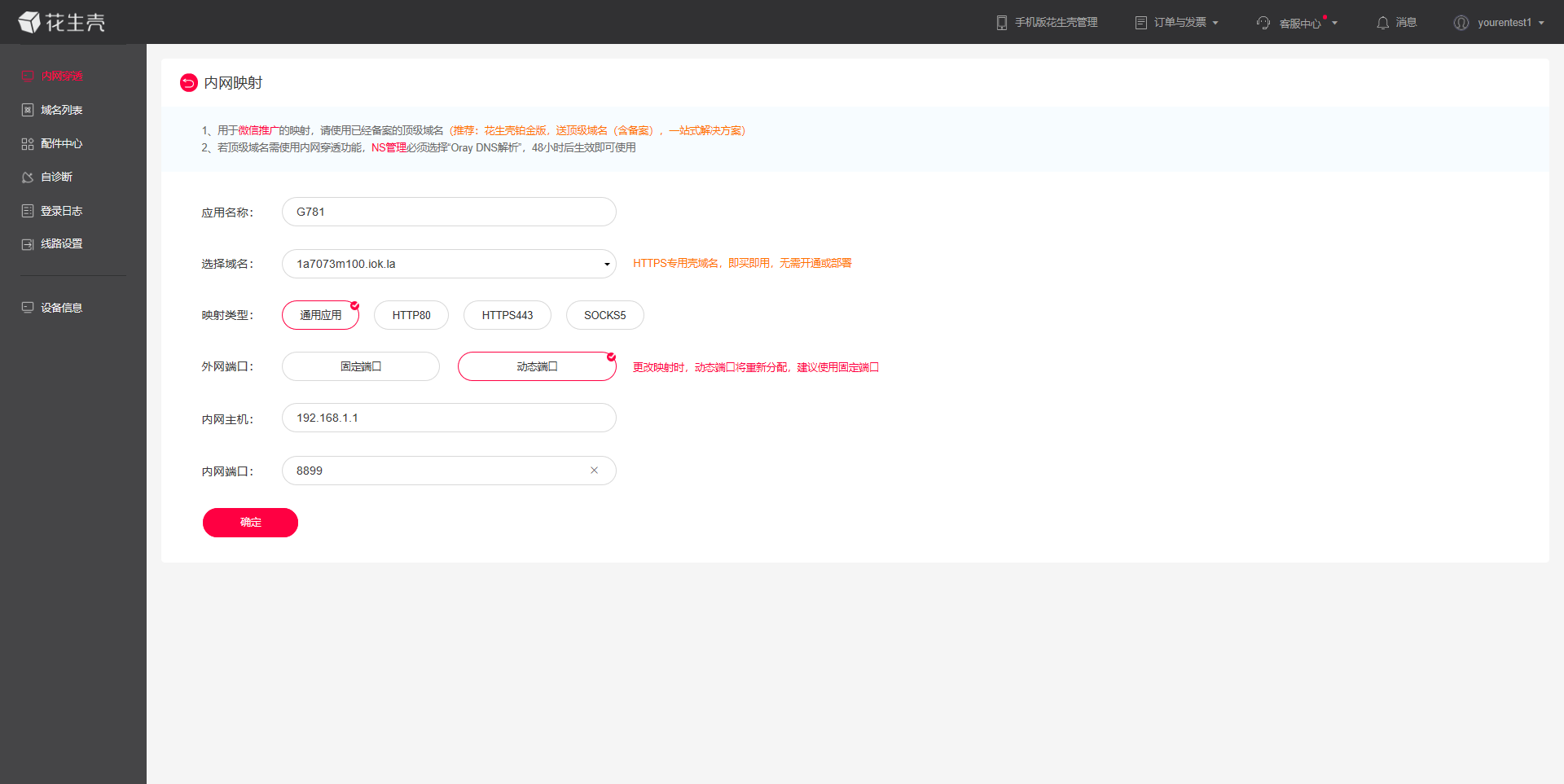This screenshot has width=1564, height=784.
Task: Click the 花生壳 logo icon
Action: coord(29,22)
